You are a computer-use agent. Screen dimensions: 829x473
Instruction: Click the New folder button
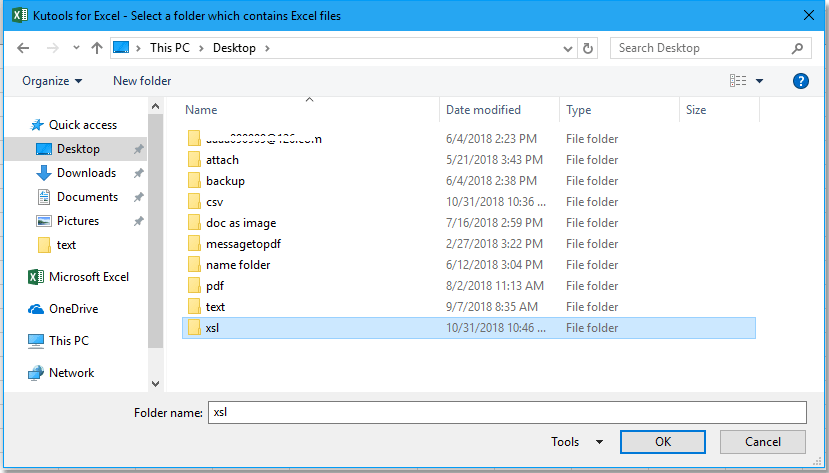point(142,81)
